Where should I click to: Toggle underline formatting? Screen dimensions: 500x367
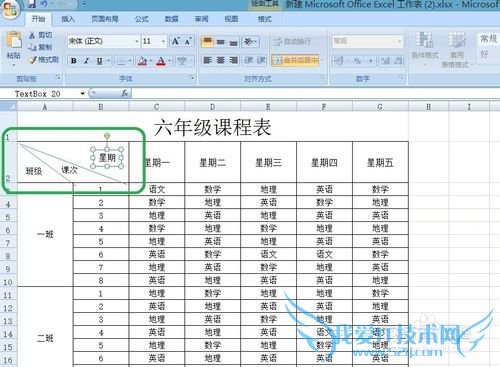click(99, 61)
